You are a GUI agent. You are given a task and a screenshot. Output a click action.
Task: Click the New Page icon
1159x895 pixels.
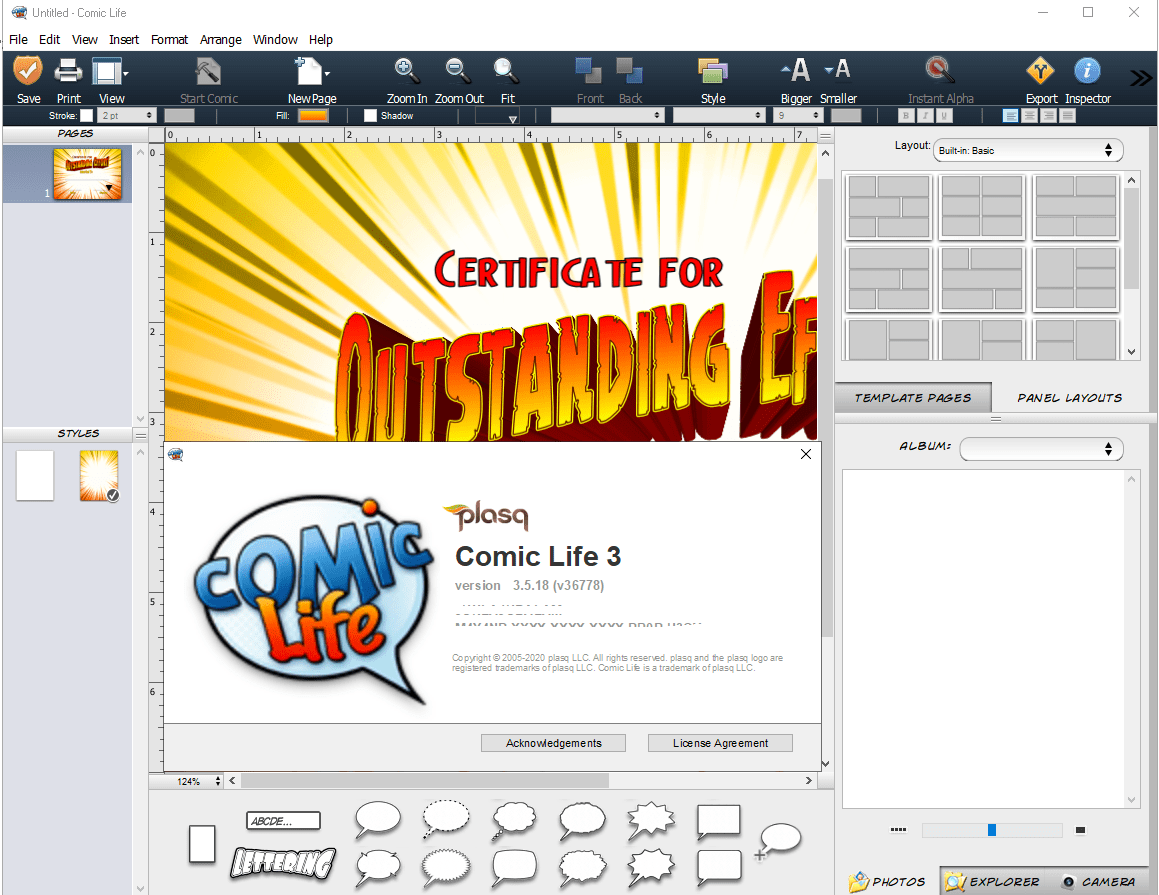(308, 72)
